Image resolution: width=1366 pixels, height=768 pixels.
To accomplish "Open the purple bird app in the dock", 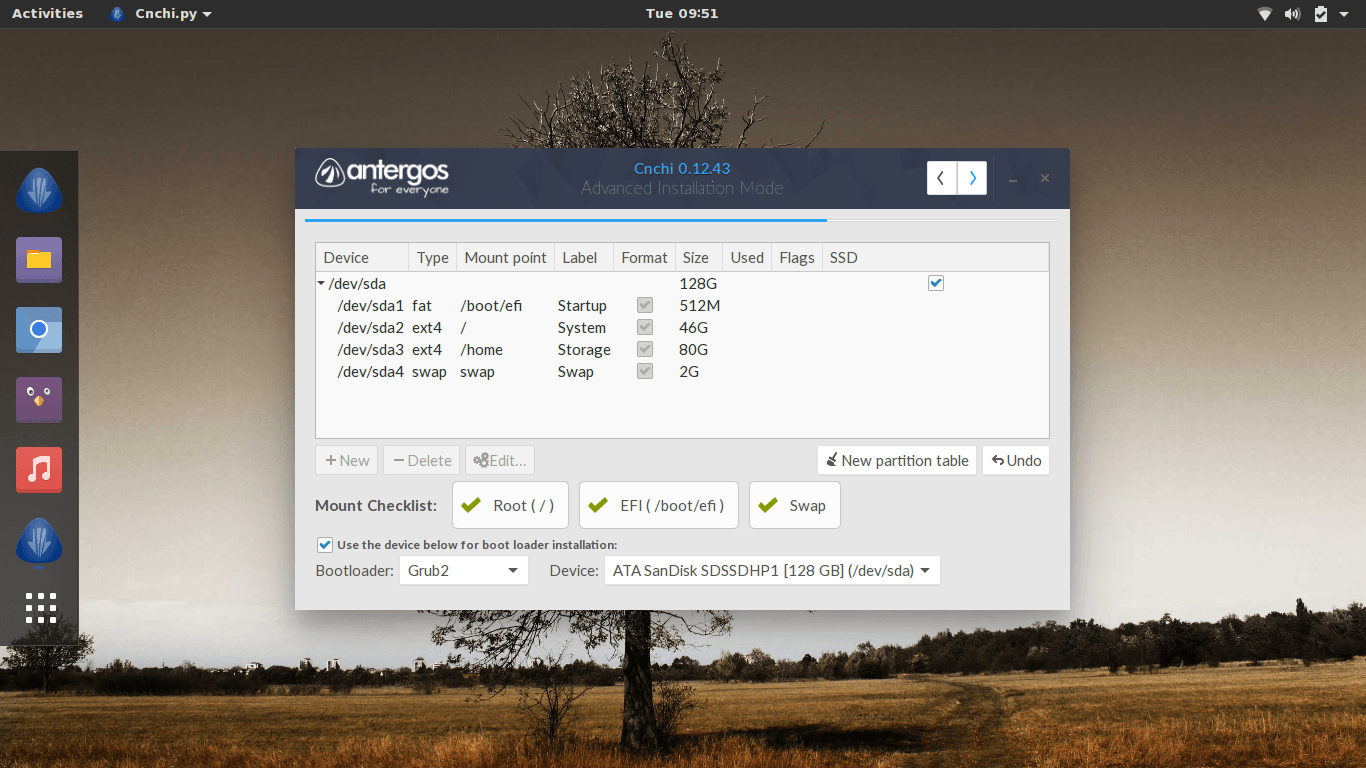I will [x=39, y=400].
